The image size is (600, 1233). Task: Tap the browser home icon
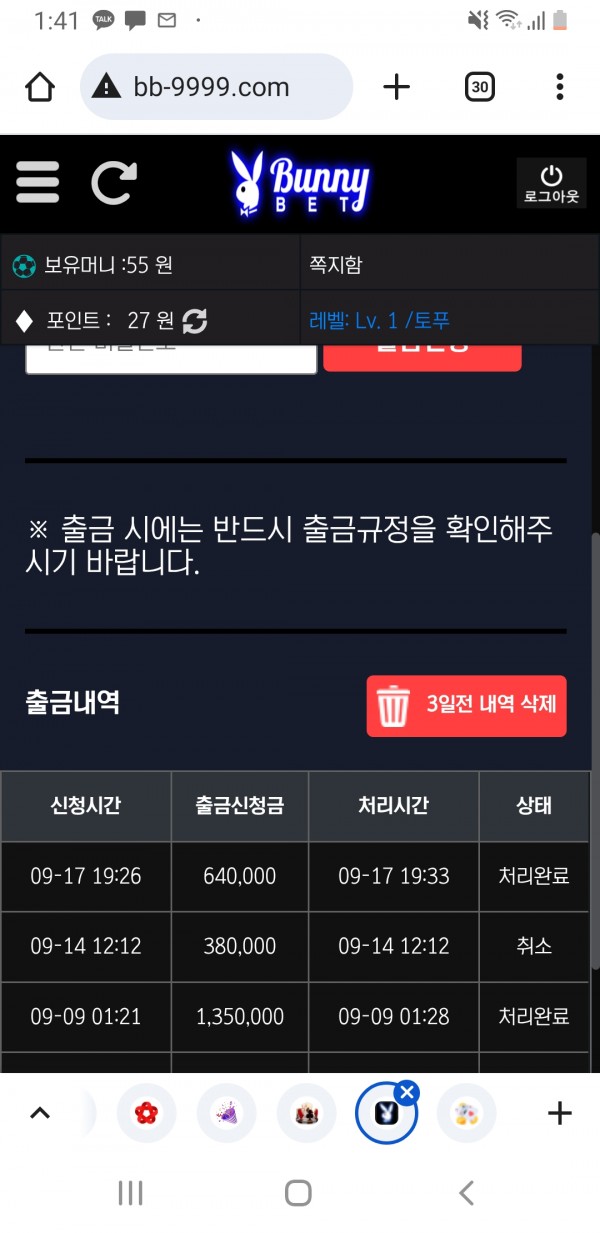click(x=40, y=87)
